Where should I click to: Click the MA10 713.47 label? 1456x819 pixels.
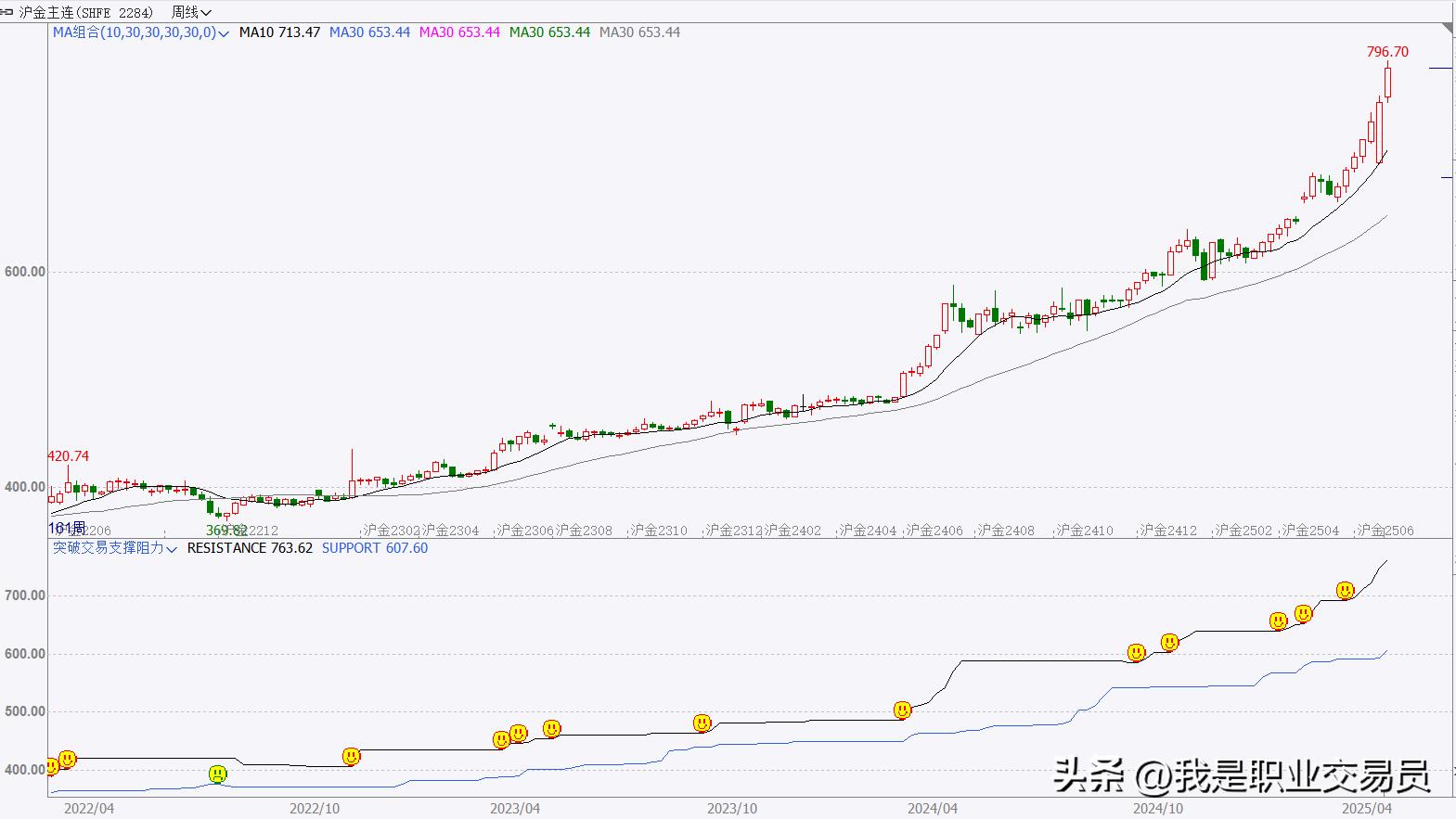[x=279, y=32]
